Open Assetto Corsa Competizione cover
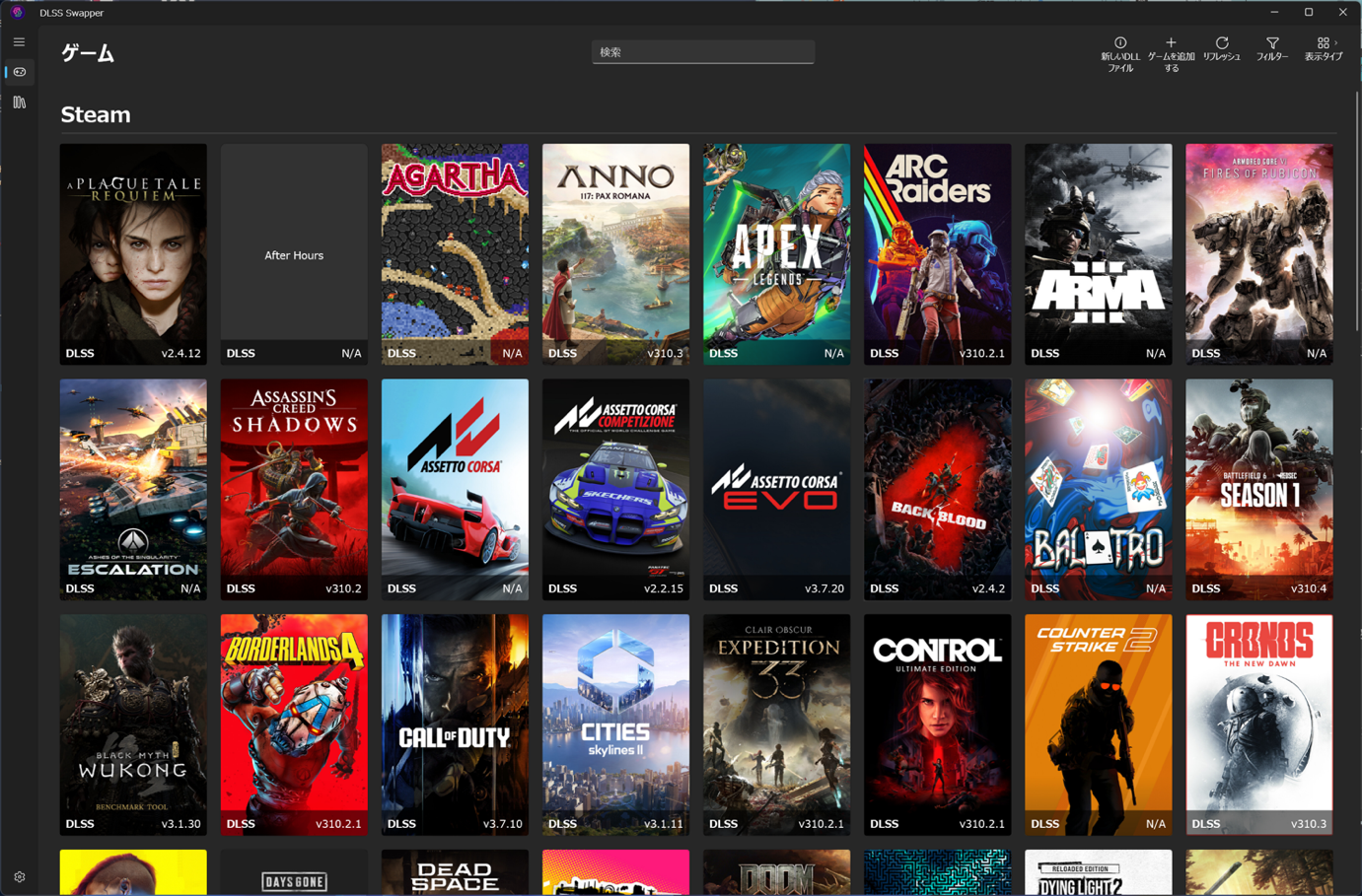1362x896 pixels. (615, 490)
